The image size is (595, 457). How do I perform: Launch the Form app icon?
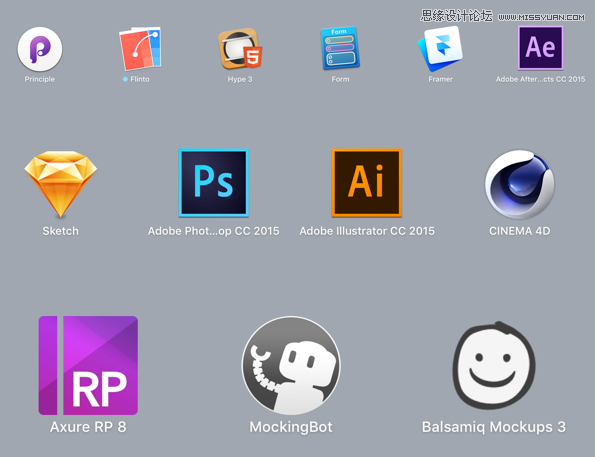click(x=340, y=48)
